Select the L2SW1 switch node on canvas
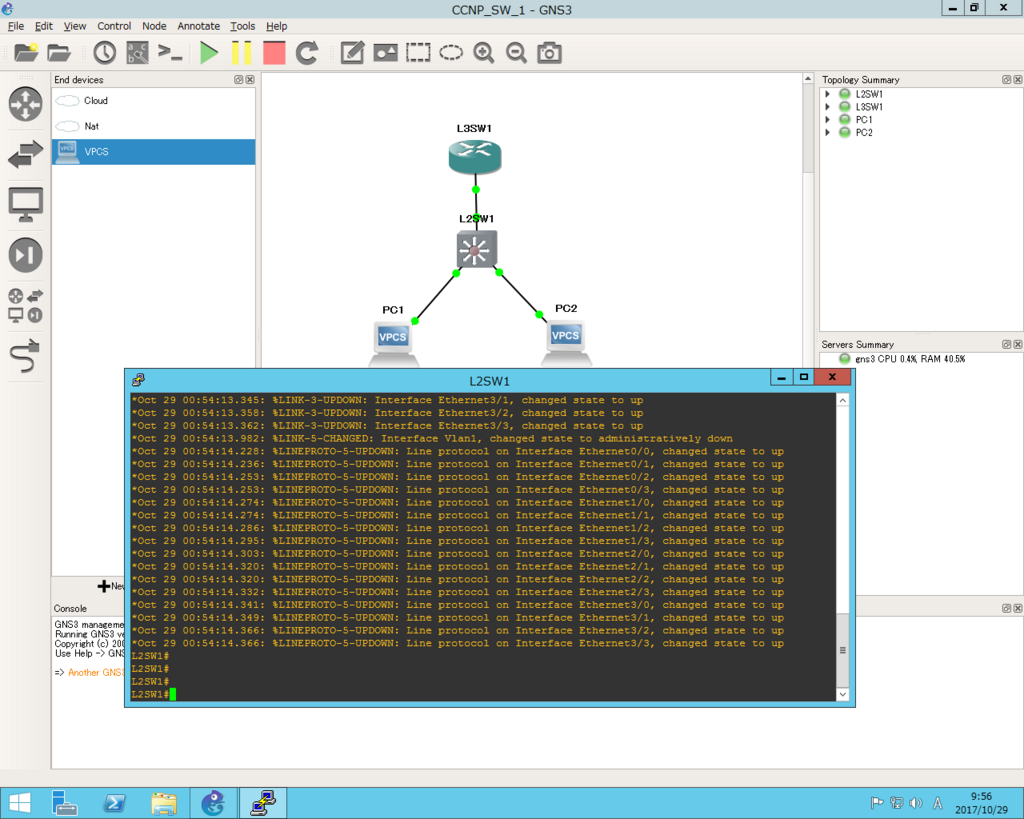 point(476,249)
